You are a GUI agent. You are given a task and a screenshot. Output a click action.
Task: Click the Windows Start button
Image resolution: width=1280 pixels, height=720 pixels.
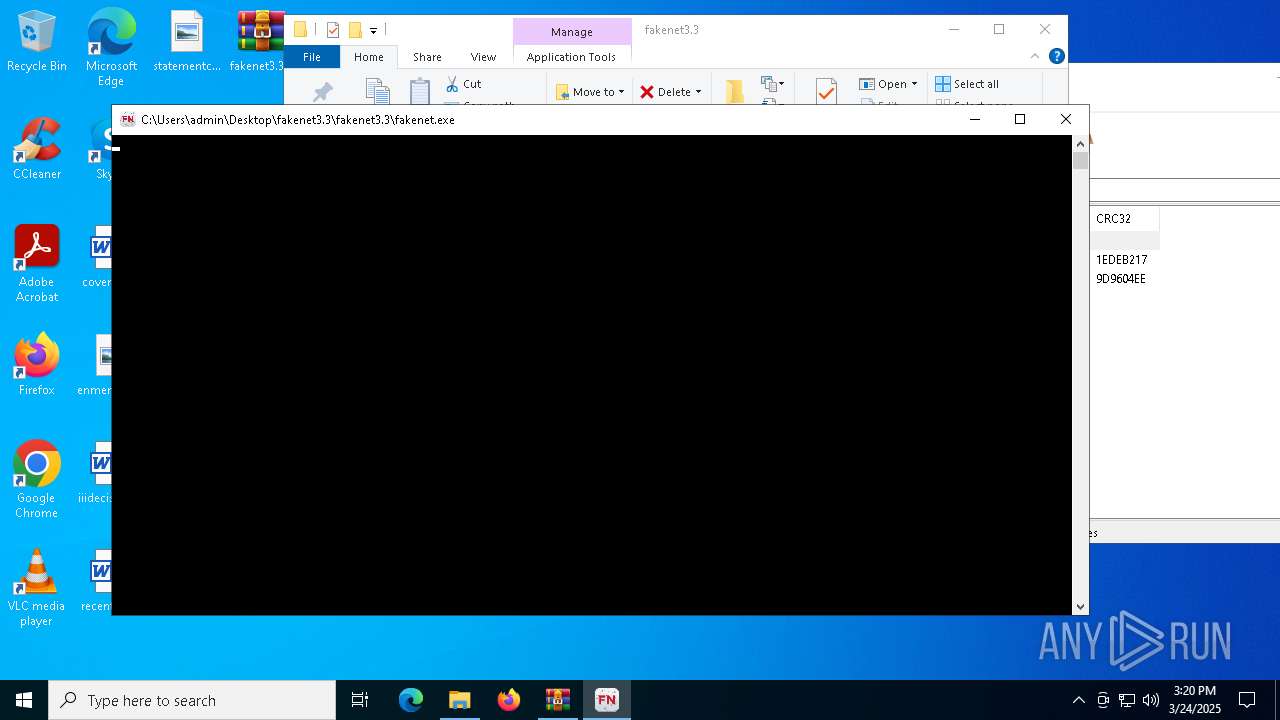coord(24,700)
